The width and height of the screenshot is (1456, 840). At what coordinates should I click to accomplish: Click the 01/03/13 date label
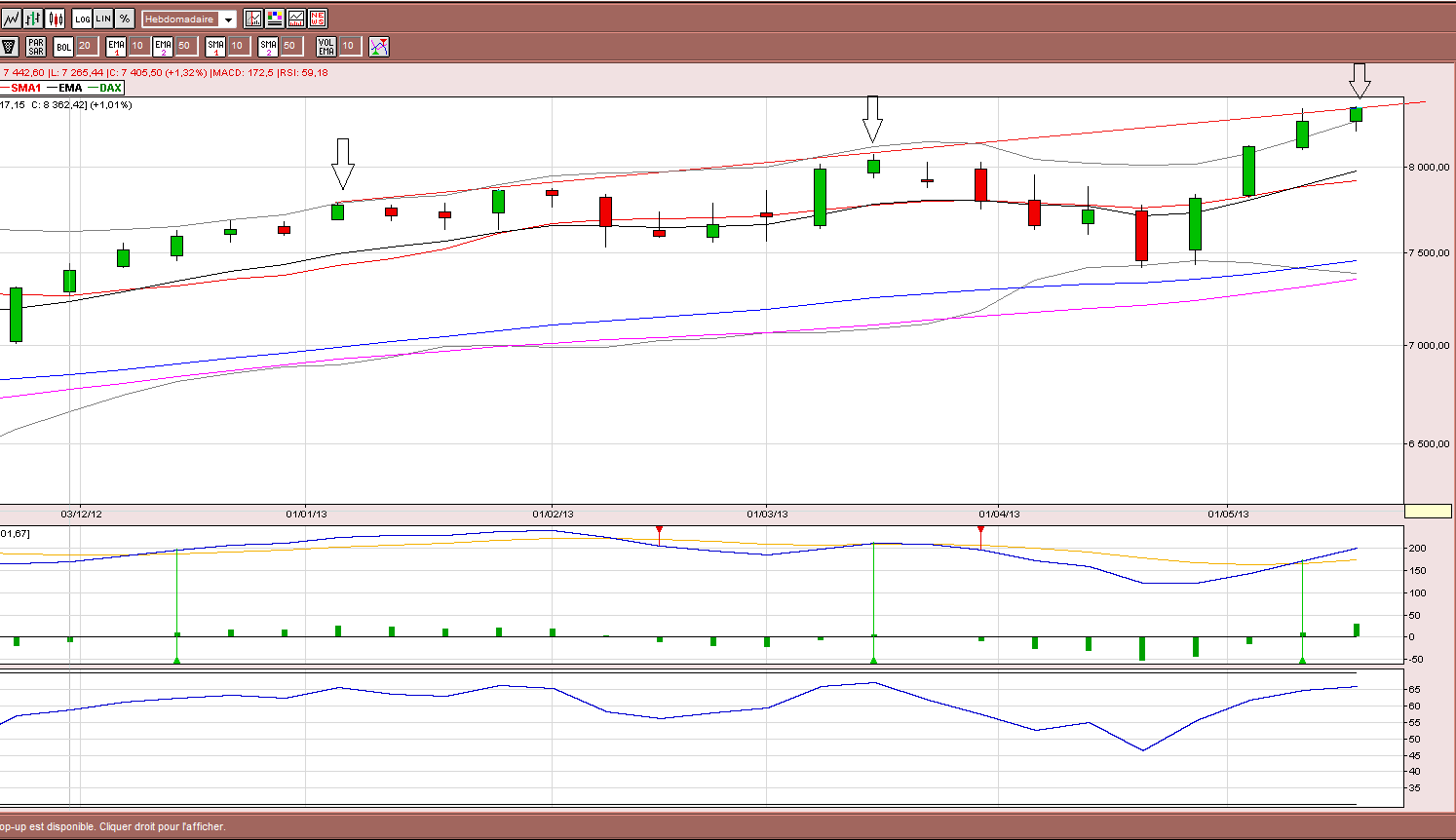click(x=768, y=514)
